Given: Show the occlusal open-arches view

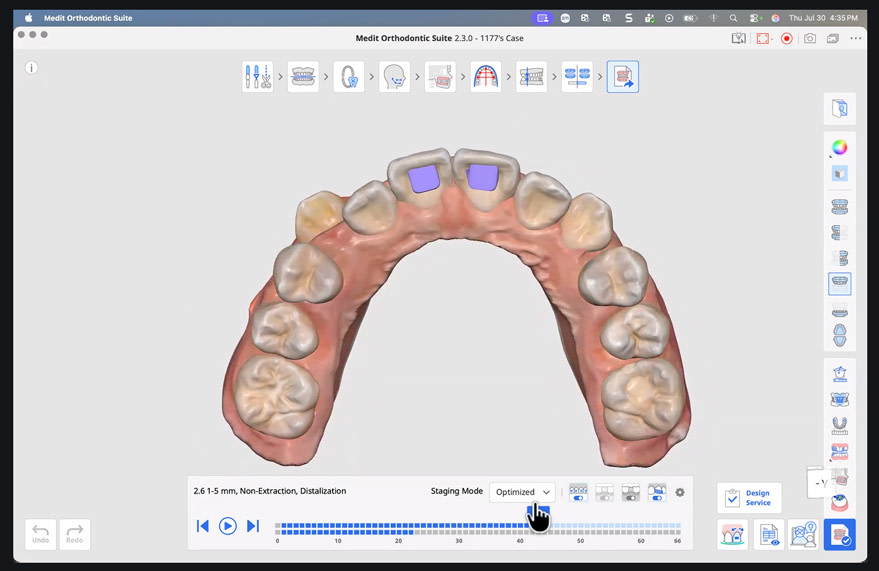Looking at the screenshot, I should coord(839,336).
